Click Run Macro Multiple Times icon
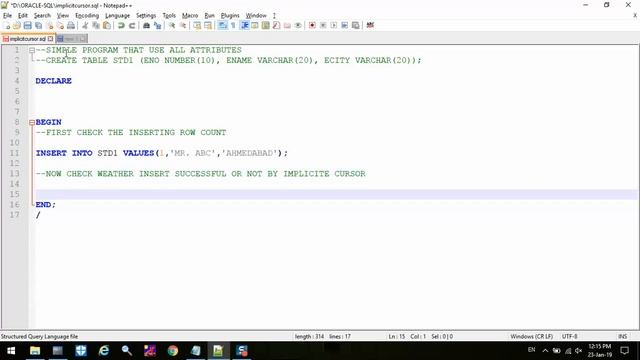 (x=344, y=25)
